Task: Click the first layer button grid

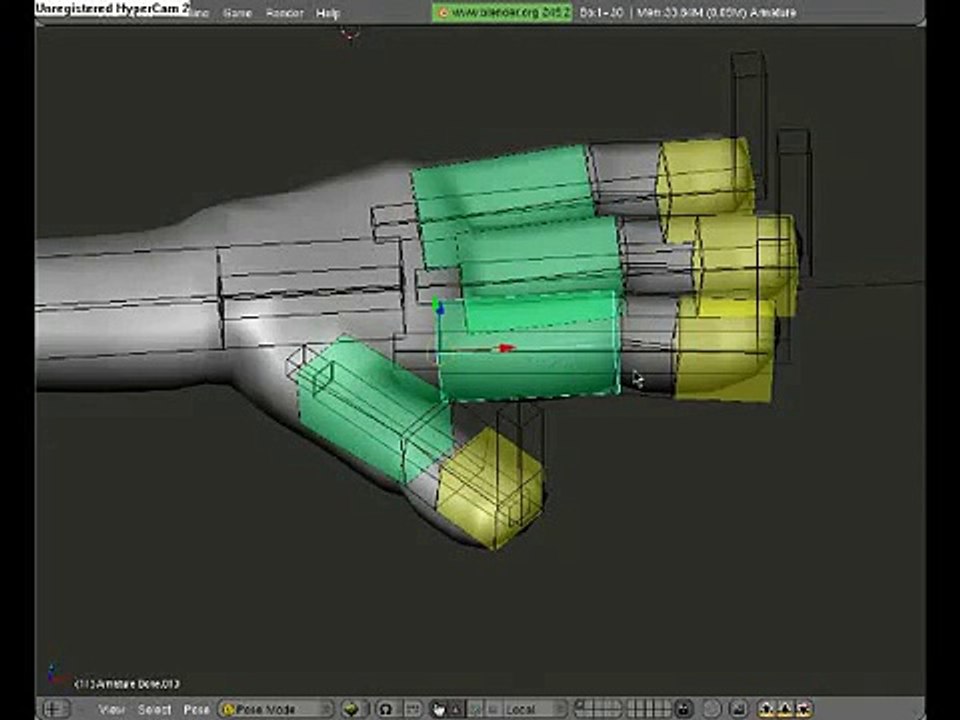Action: tap(598, 709)
